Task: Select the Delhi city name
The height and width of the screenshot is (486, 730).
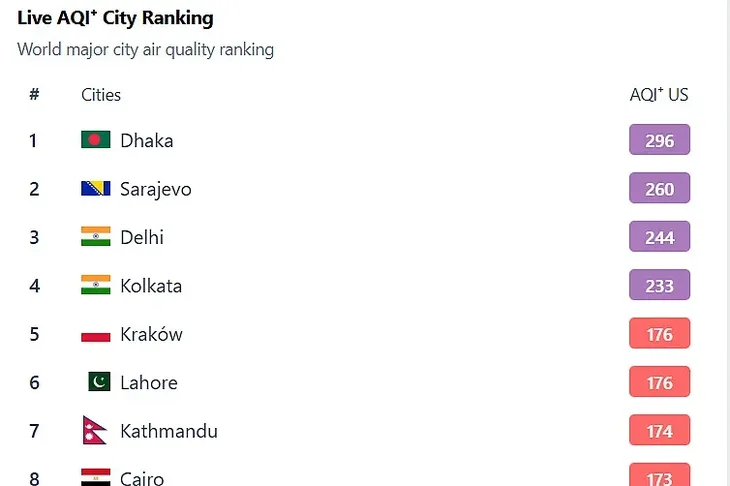Action: (x=141, y=237)
